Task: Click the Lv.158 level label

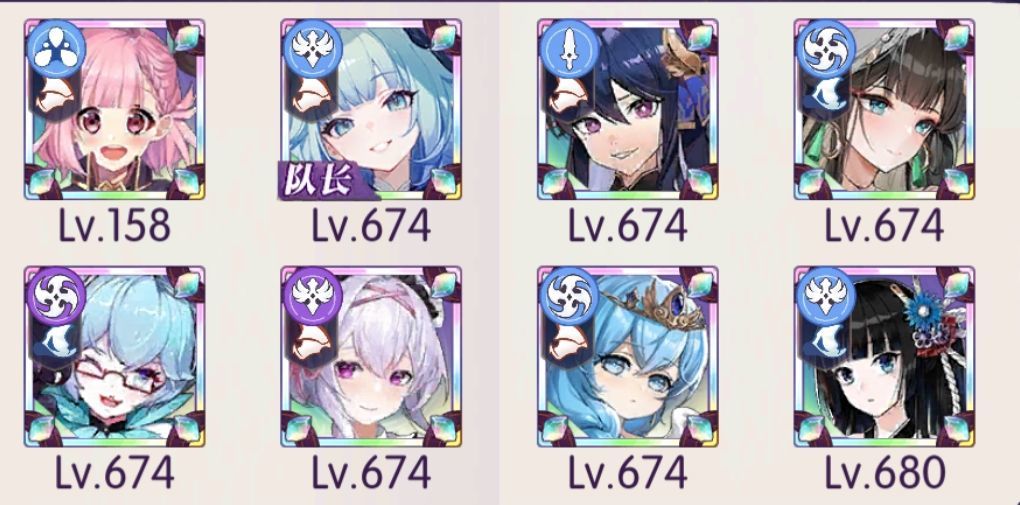Action: 114,226
